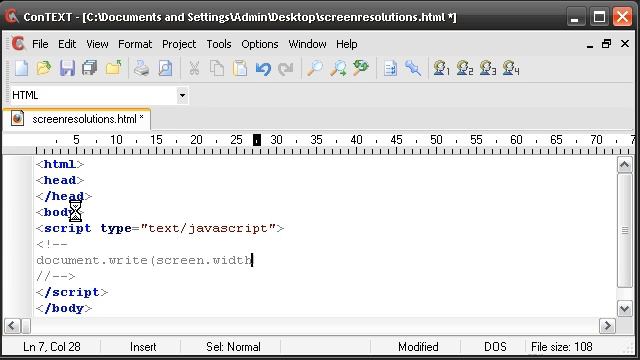Click the script type="text/javascript" line
This screenshot has height=360, width=640.
point(160,228)
